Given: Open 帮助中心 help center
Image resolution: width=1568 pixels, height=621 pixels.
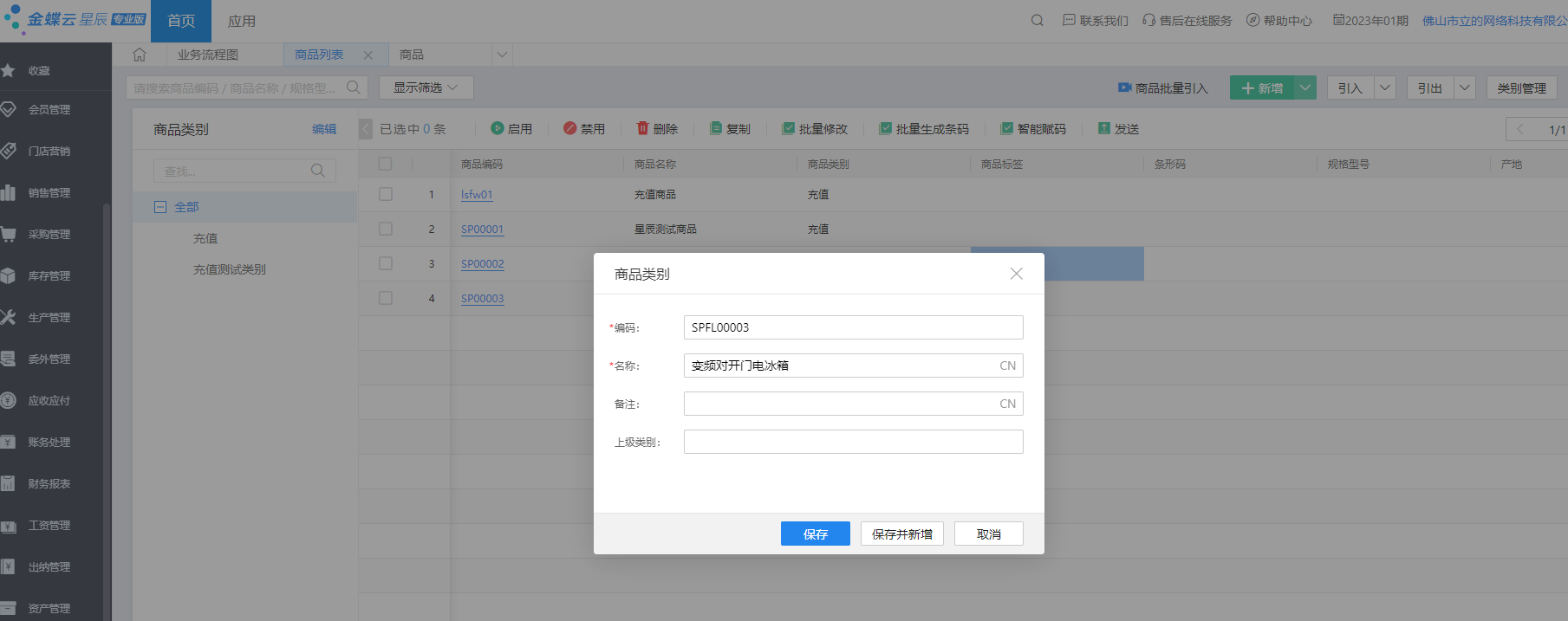Looking at the screenshot, I should click(x=1279, y=21).
